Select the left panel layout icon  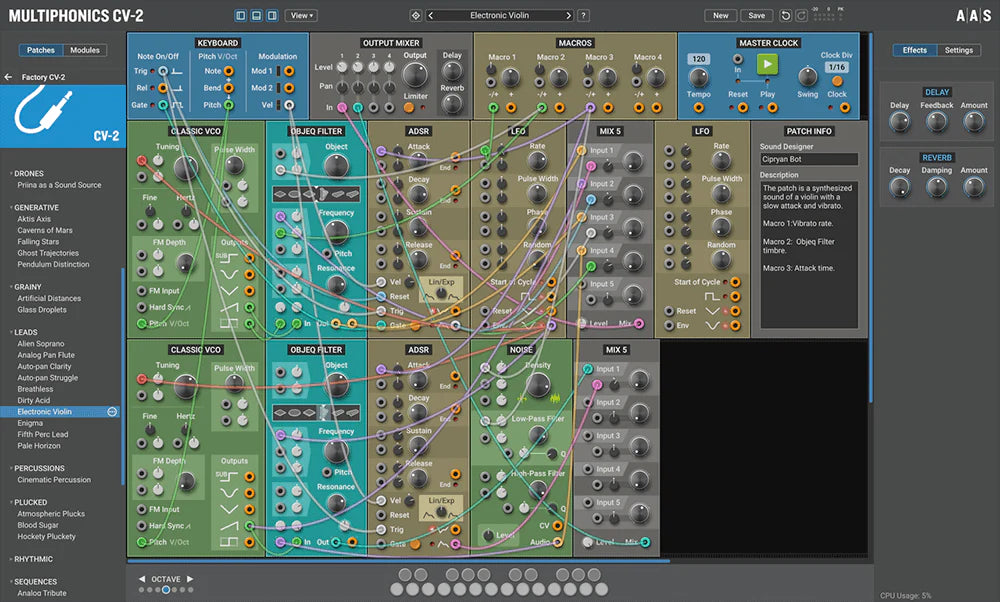239,15
